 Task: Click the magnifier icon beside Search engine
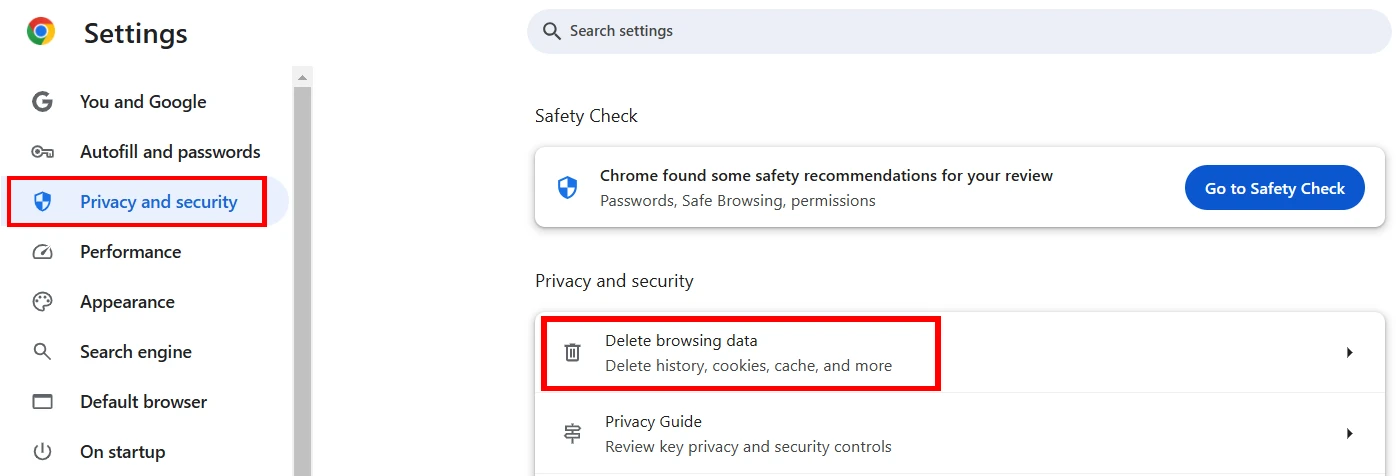pos(42,352)
